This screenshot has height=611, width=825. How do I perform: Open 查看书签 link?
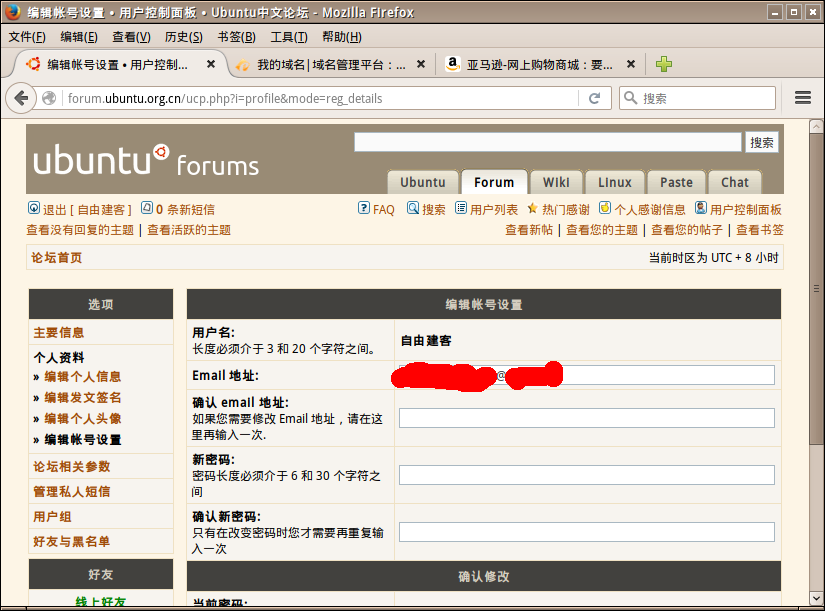(760, 230)
